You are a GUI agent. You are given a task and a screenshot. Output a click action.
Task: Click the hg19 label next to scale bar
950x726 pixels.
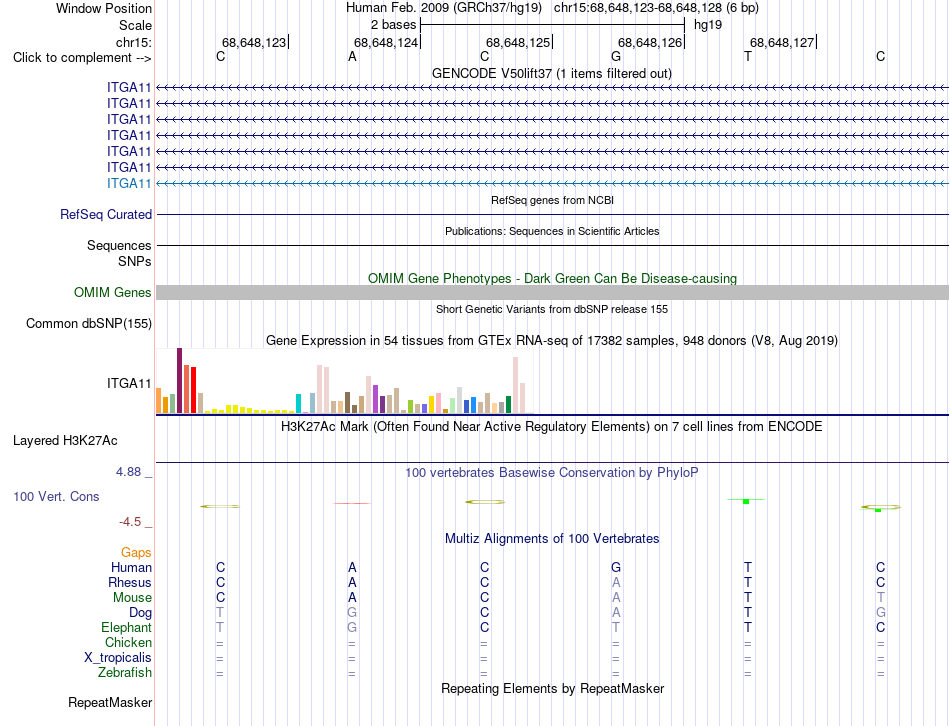[x=708, y=25]
